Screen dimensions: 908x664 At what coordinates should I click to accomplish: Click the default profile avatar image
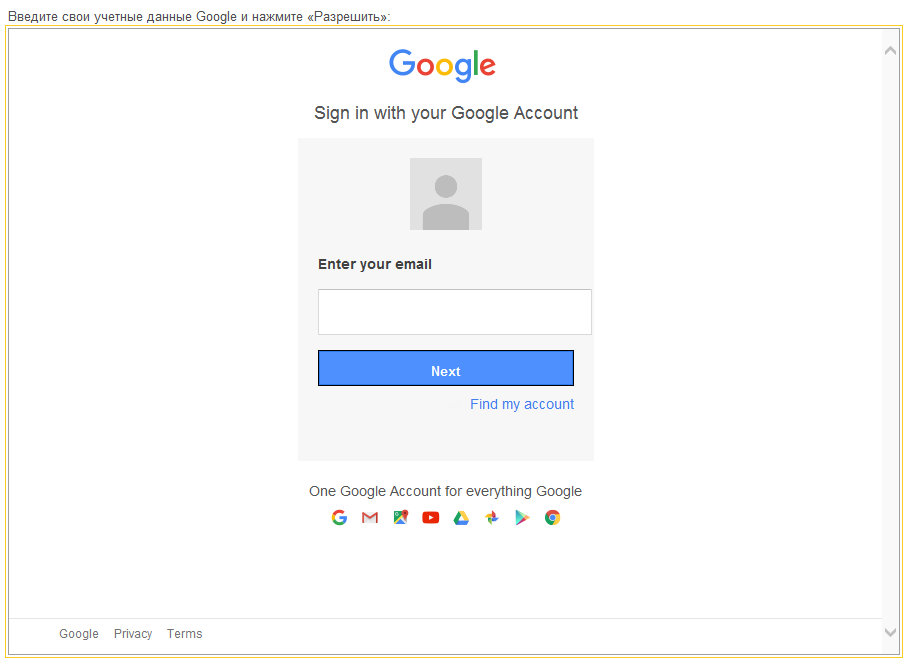point(446,193)
